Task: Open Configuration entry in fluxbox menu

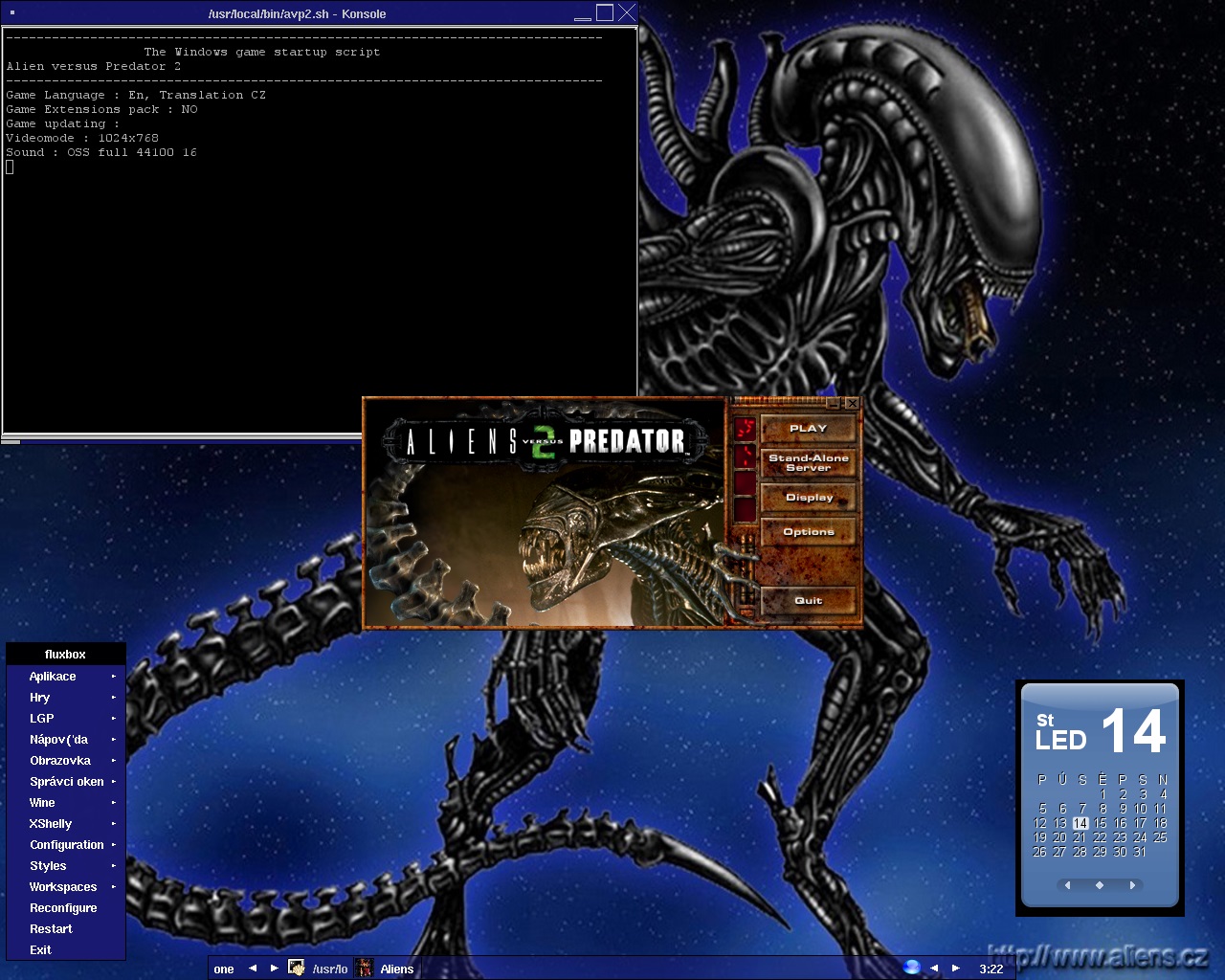Action: point(65,845)
